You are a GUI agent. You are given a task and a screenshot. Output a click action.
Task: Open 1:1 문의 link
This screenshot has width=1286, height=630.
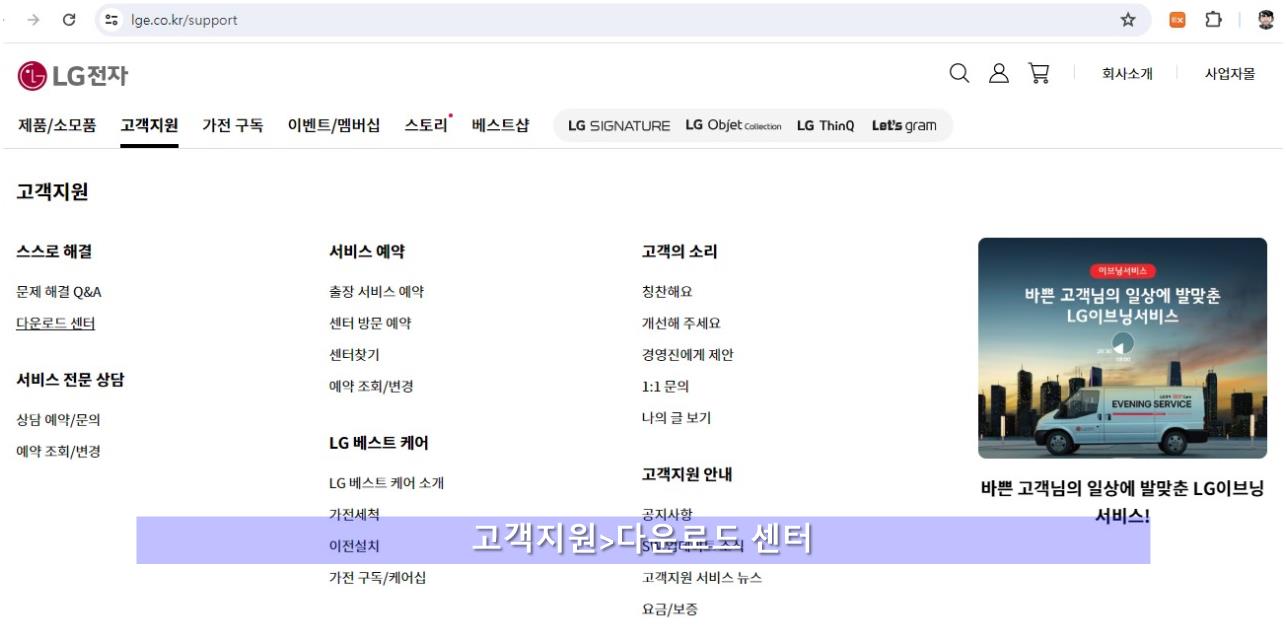pos(665,387)
